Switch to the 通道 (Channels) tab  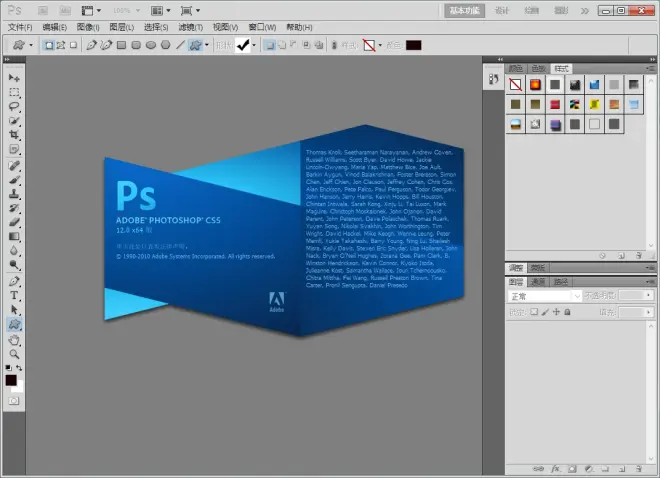point(539,282)
